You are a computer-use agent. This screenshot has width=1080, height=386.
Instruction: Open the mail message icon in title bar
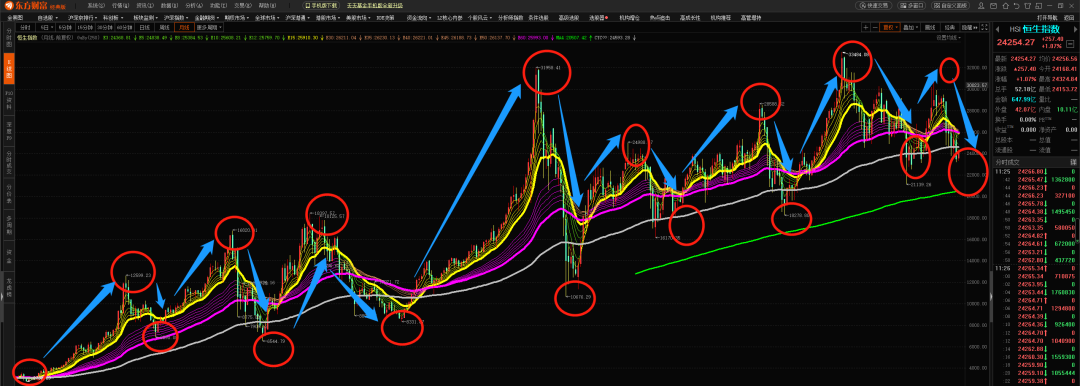(993, 6)
